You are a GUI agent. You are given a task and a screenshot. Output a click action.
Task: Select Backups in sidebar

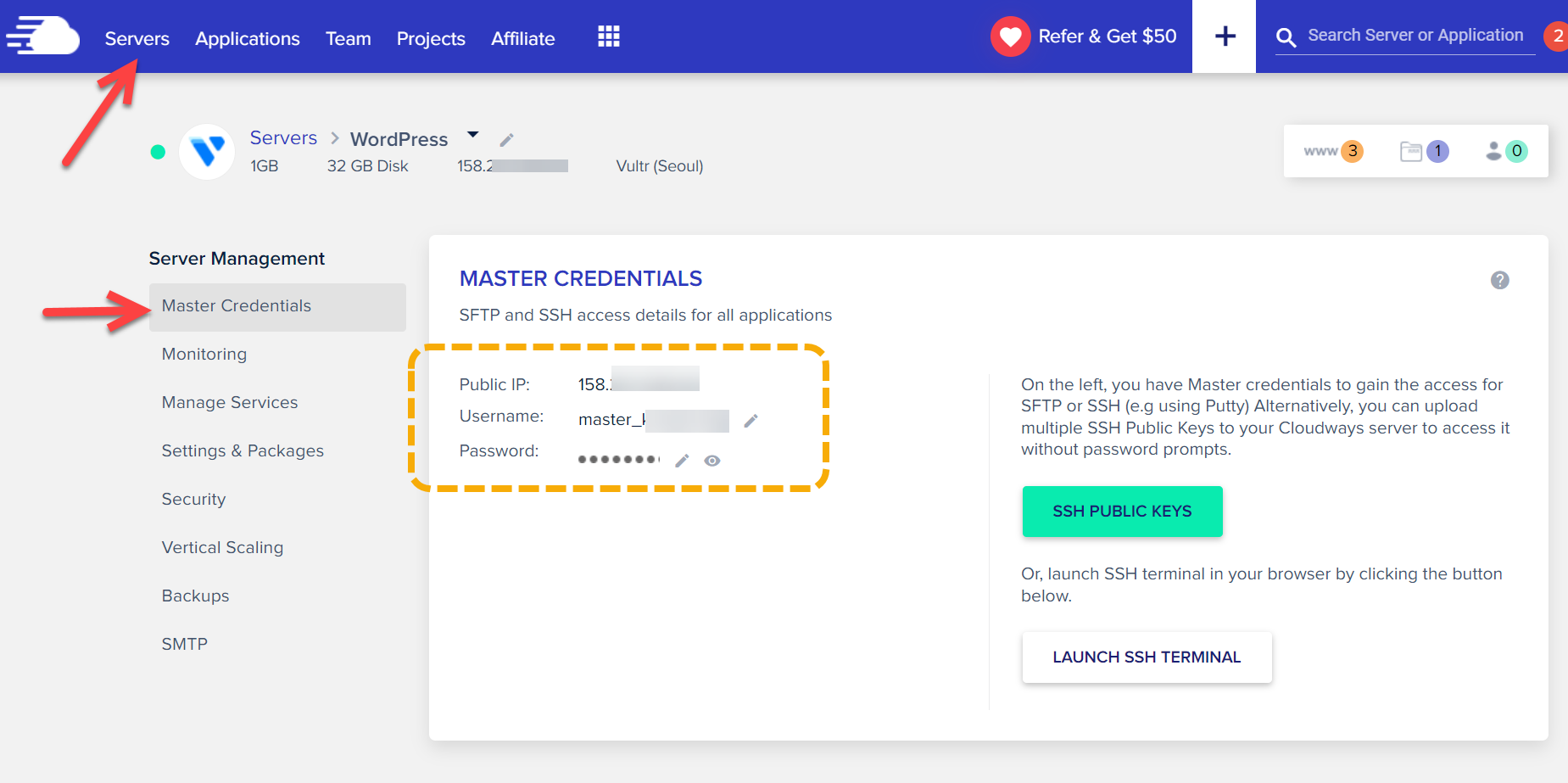tap(195, 596)
